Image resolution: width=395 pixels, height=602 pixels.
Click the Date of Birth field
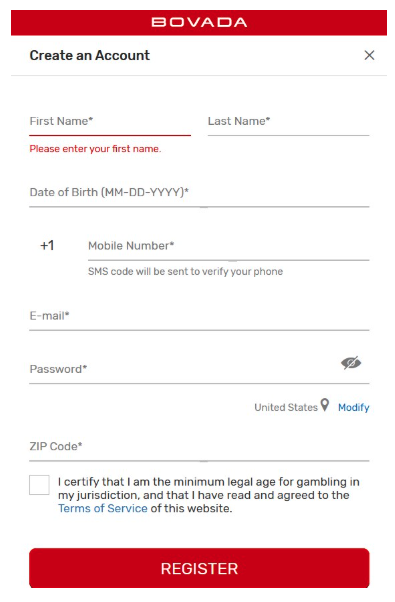coord(199,193)
